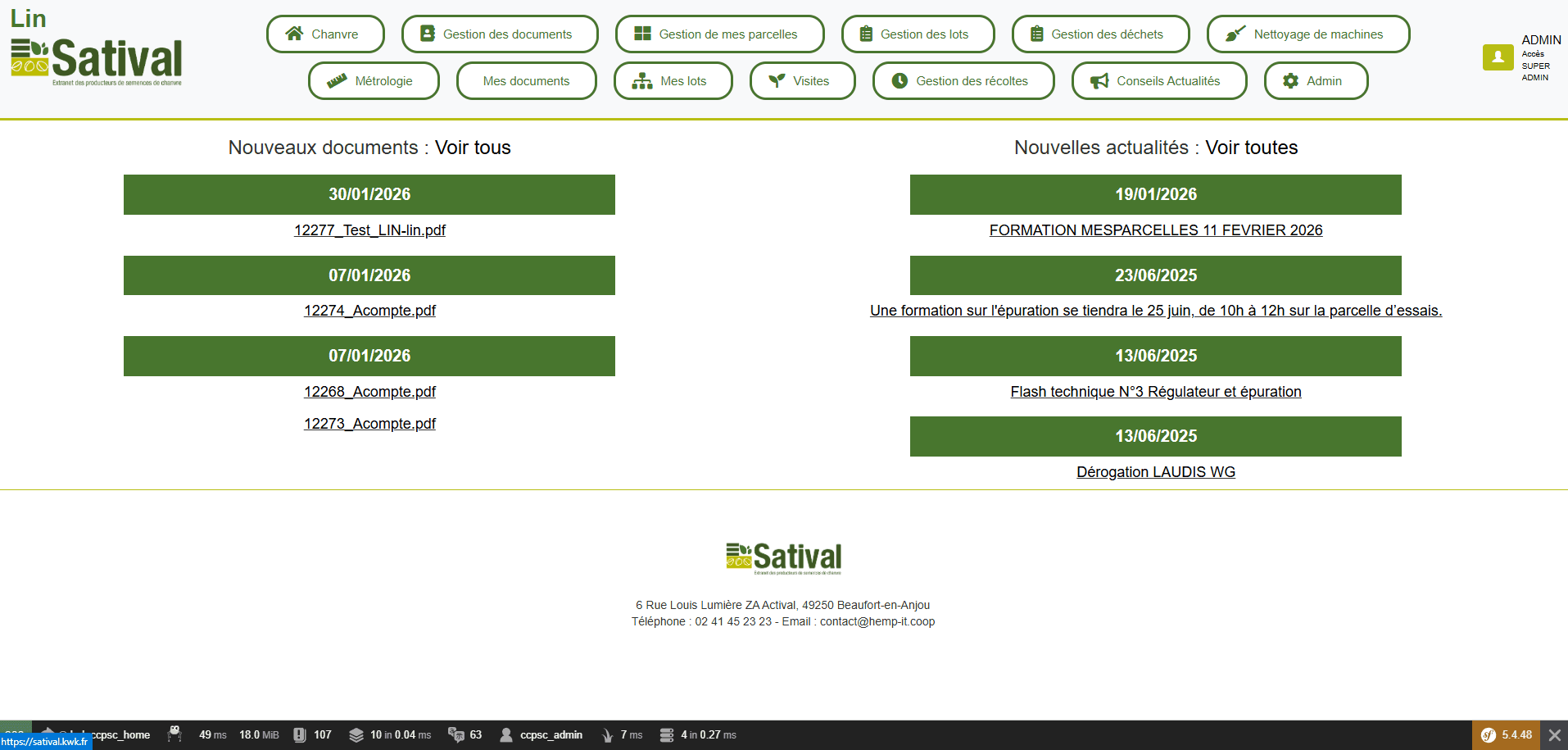Viewport: 1568px width, 750px height.
Task: Open the formation sur l'épuration news
Action: pyautogui.click(x=1156, y=311)
